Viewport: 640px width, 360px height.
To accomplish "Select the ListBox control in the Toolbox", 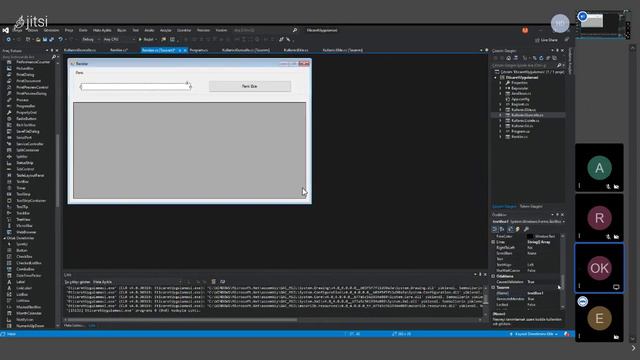I will [x=22, y=294].
